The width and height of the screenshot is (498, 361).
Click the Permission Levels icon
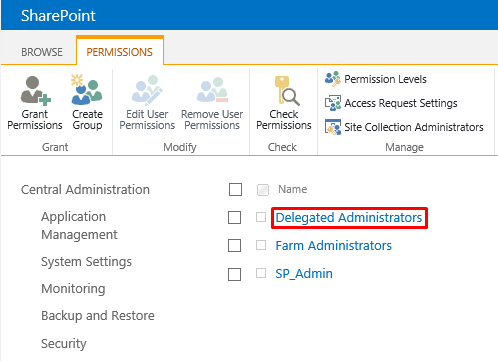[333, 79]
